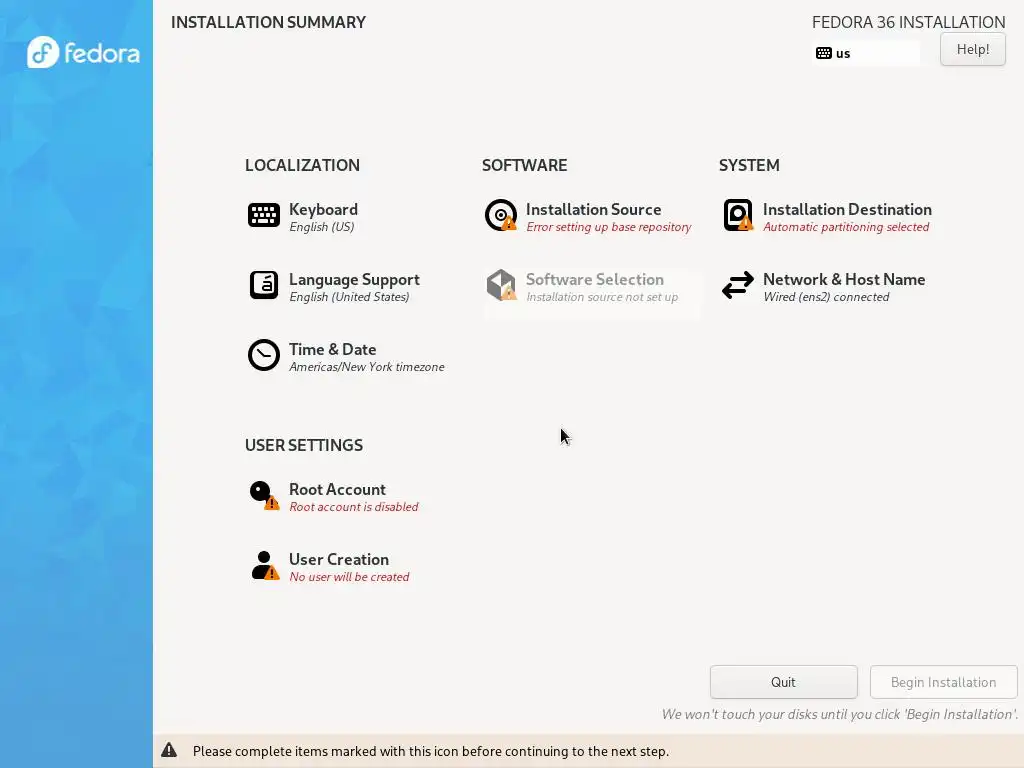Click the LOCALIZATION section heading
This screenshot has height=768, width=1024.
pos(302,165)
